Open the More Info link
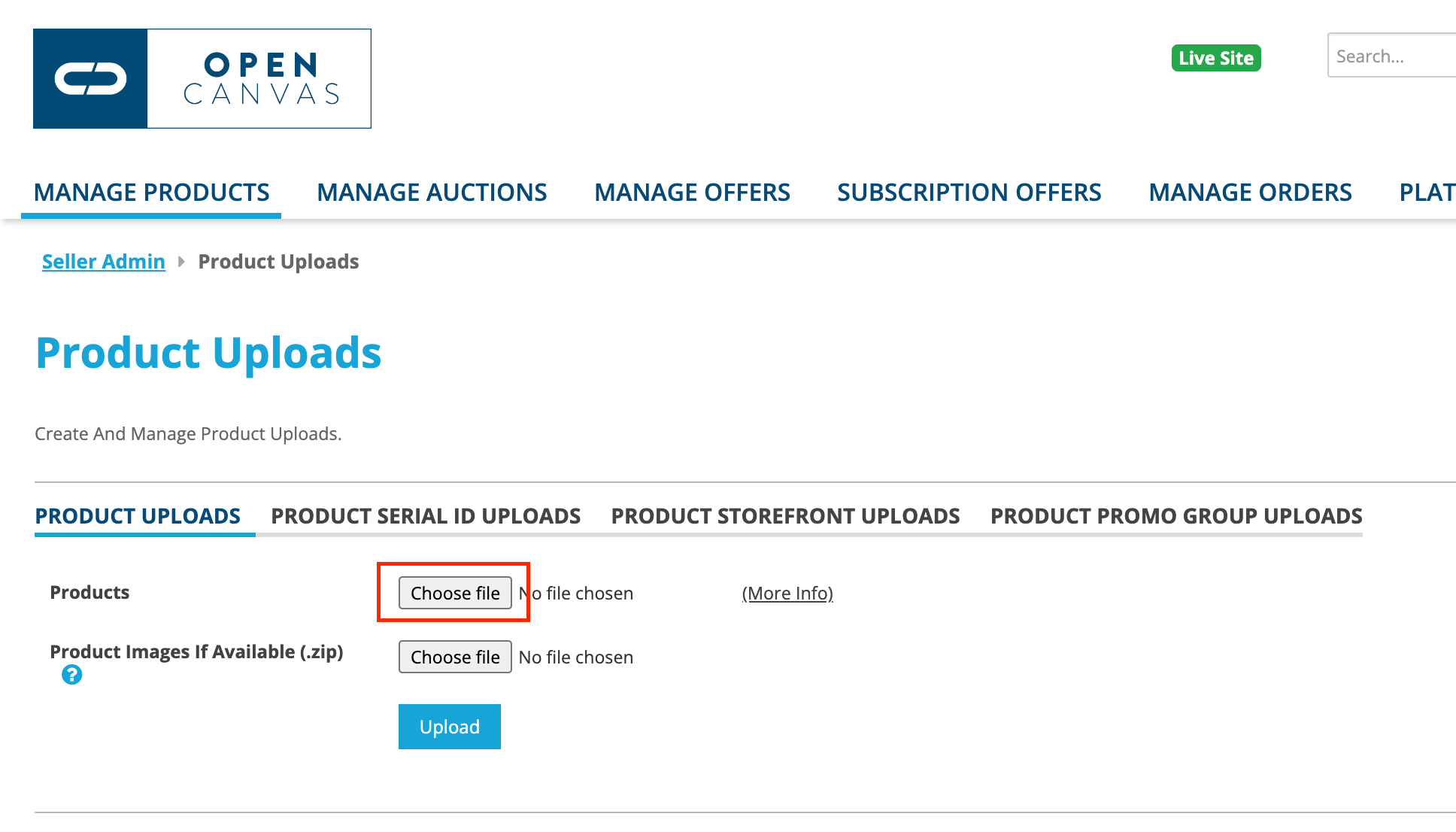1456x832 pixels. [x=787, y=594]
